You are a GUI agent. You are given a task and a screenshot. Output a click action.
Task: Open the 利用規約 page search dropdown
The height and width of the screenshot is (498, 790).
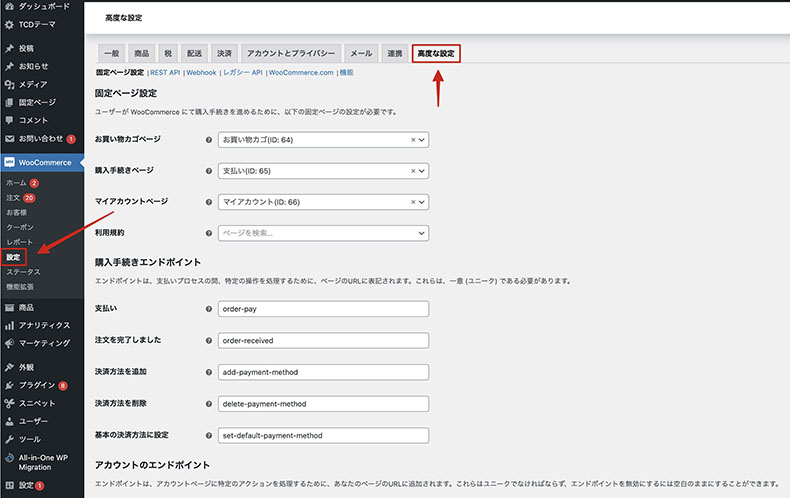pos(323,233)
